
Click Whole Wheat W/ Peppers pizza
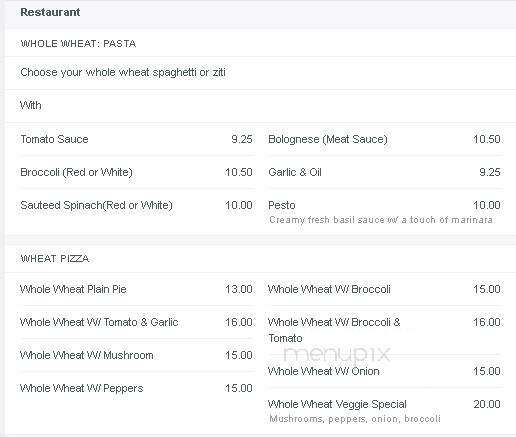81,388
